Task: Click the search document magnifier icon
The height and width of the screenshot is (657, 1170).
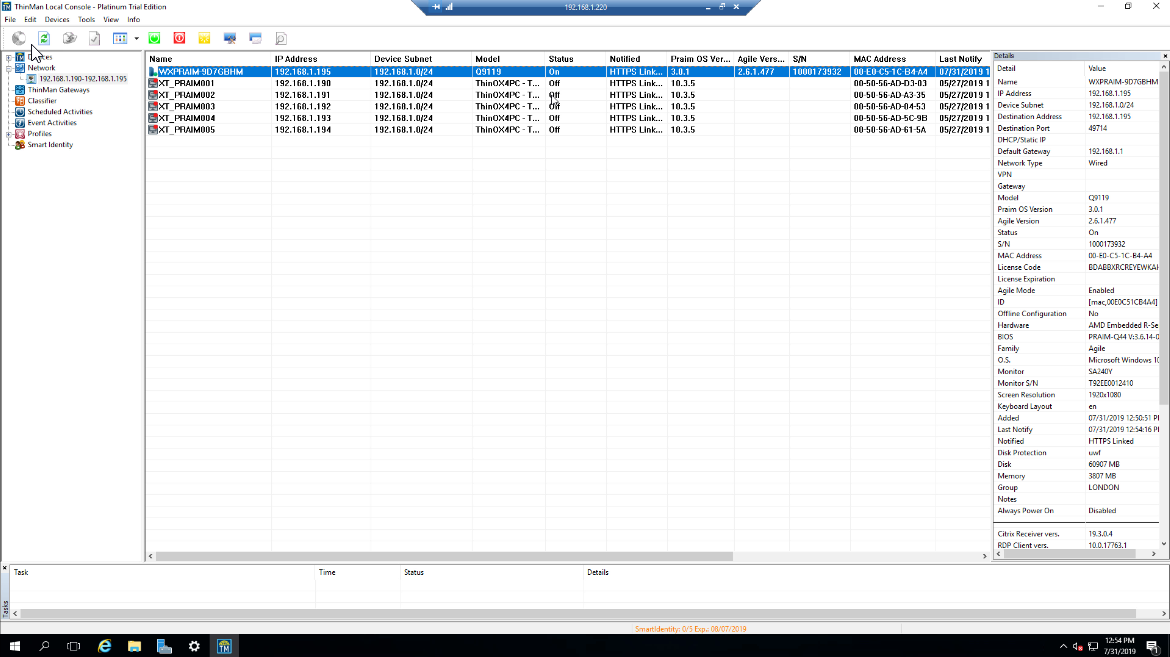Action: pyautogui.click(x=281, y=38)
